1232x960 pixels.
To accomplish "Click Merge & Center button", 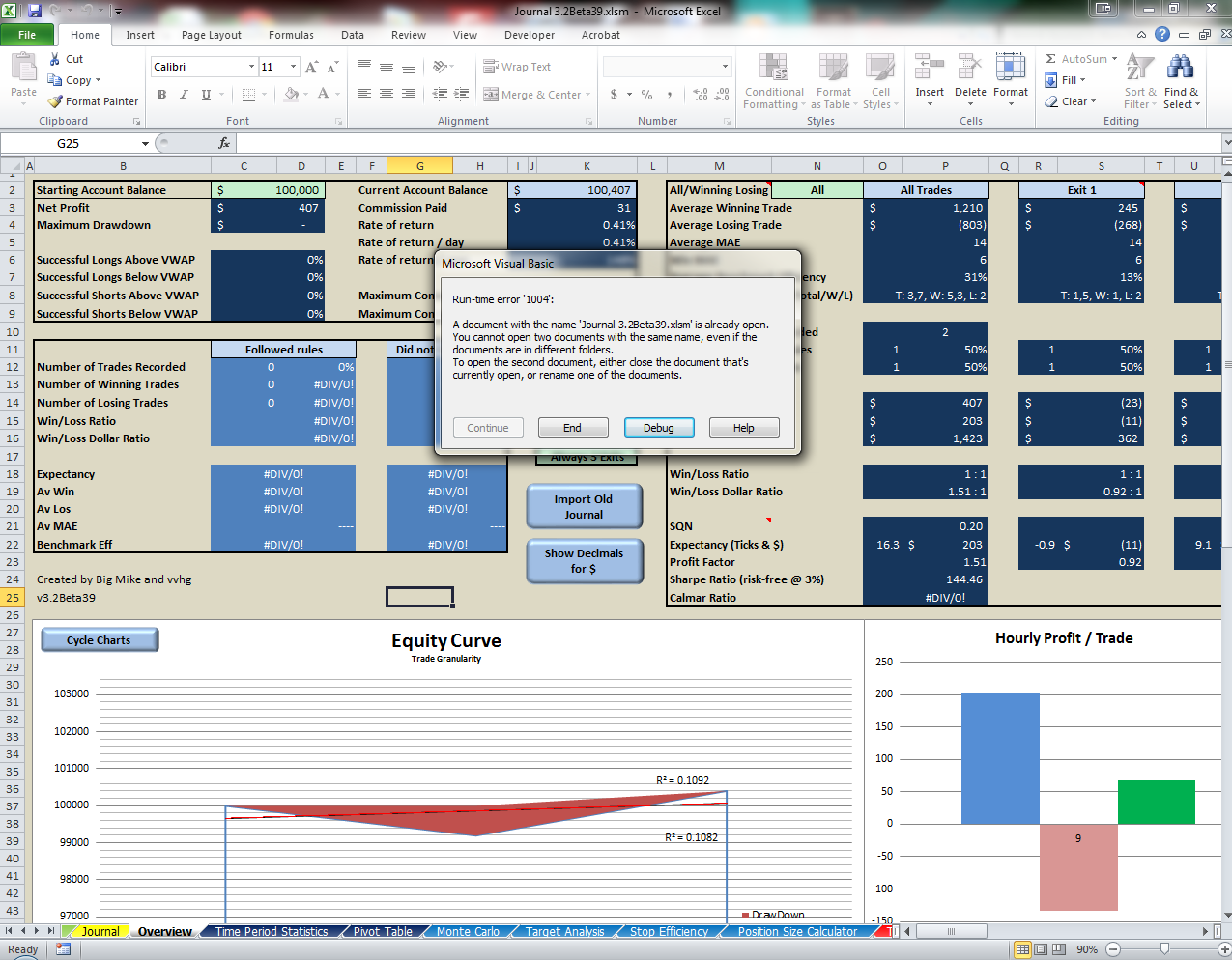I will (532, 95).
